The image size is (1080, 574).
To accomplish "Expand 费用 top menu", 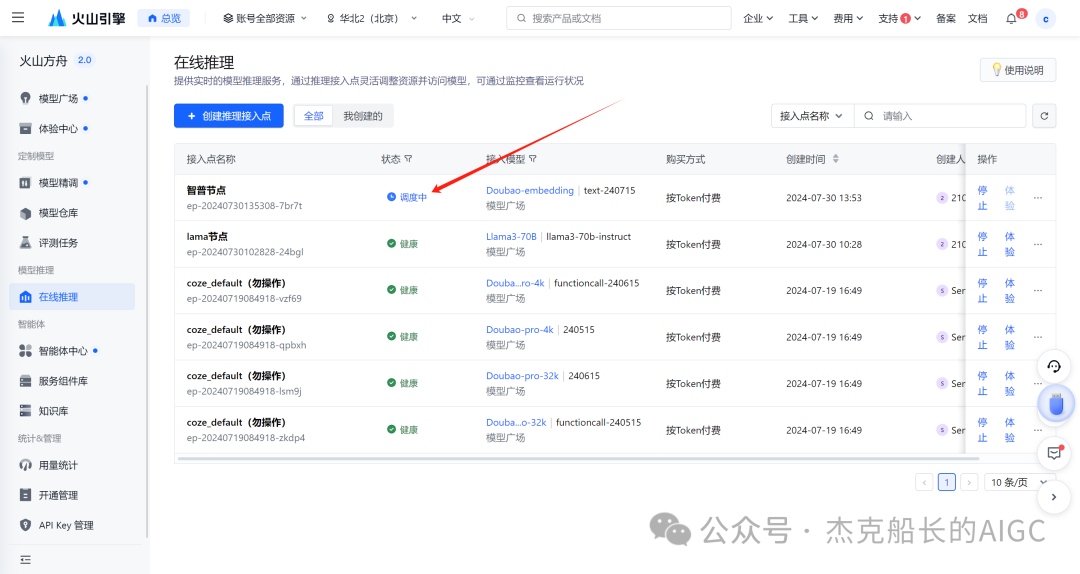I will point(848,19).
